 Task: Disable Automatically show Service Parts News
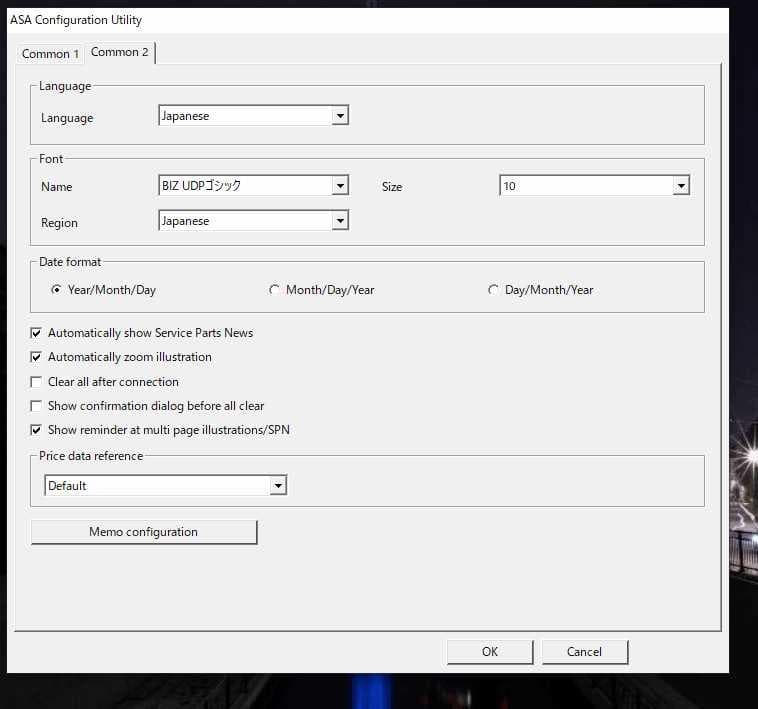(37, 333)
